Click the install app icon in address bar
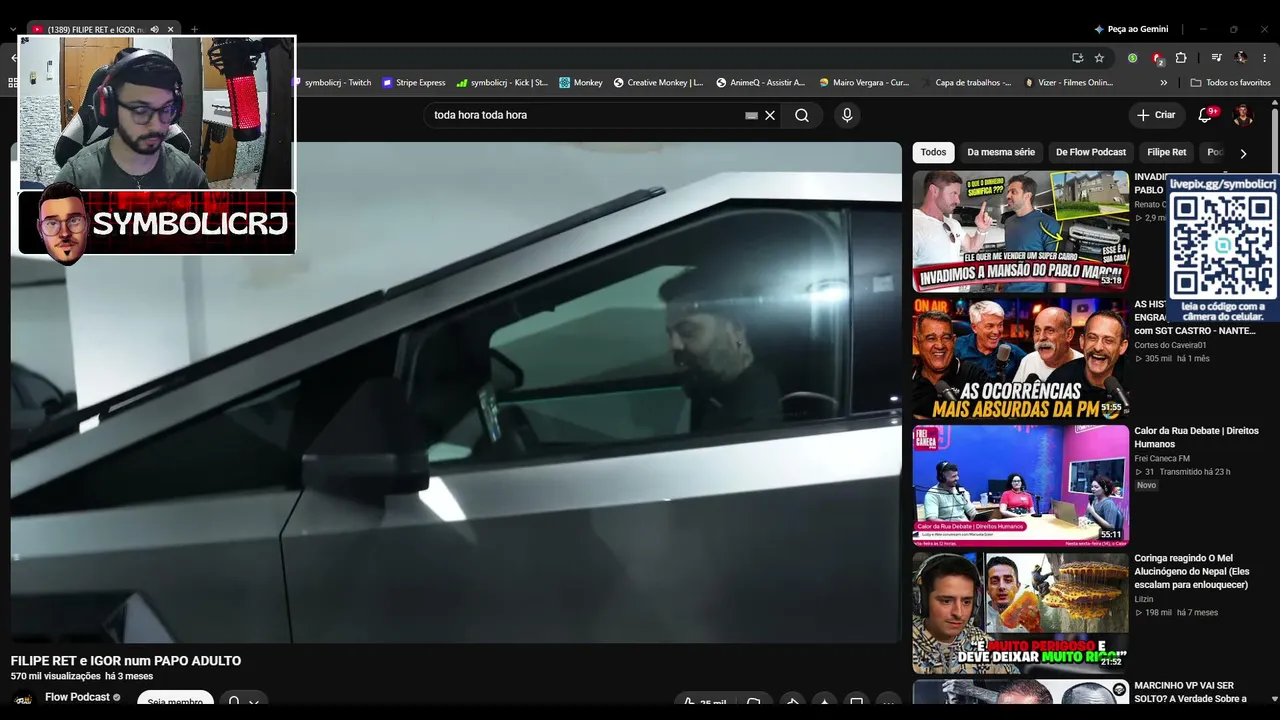Screen dimensions: 1280x720 tap(1077, 58)
